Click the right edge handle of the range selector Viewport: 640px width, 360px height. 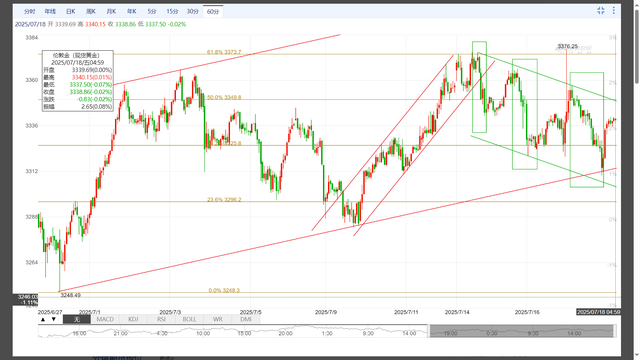coord(614,331)
